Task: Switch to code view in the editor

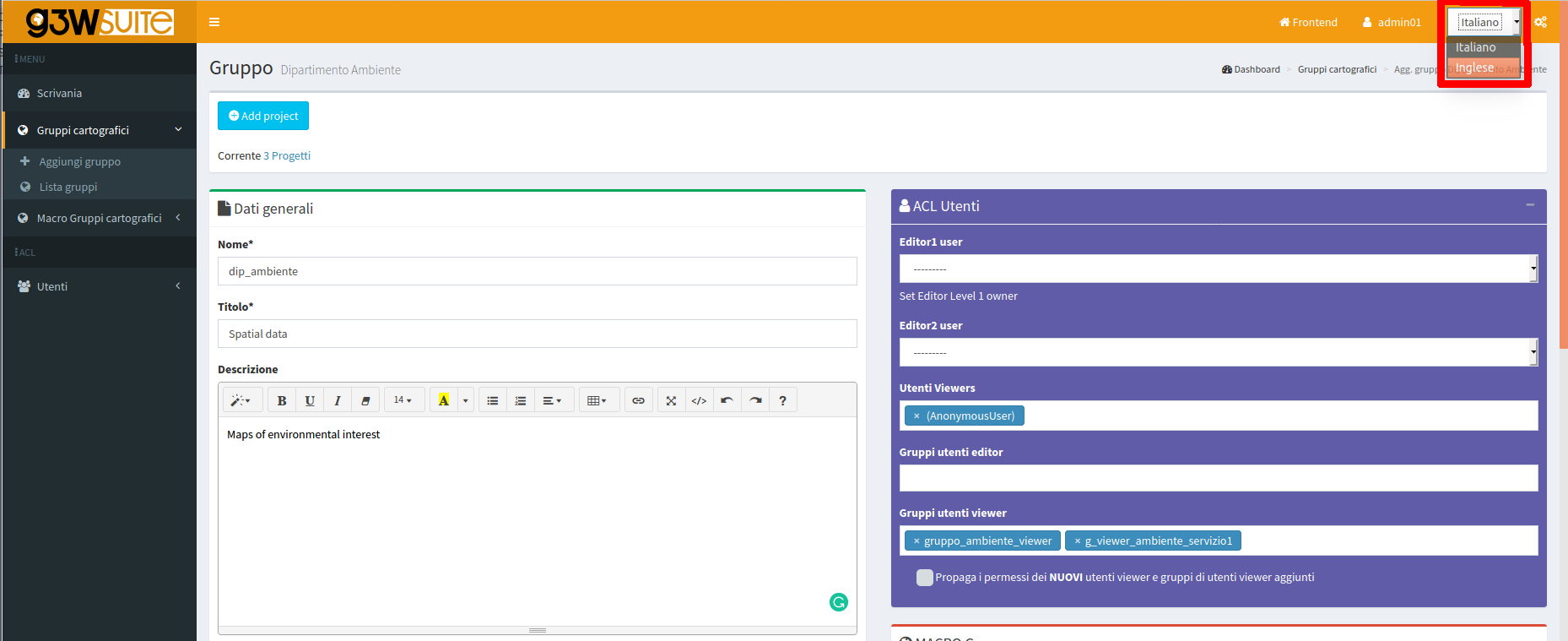Action: pos(699,400)
